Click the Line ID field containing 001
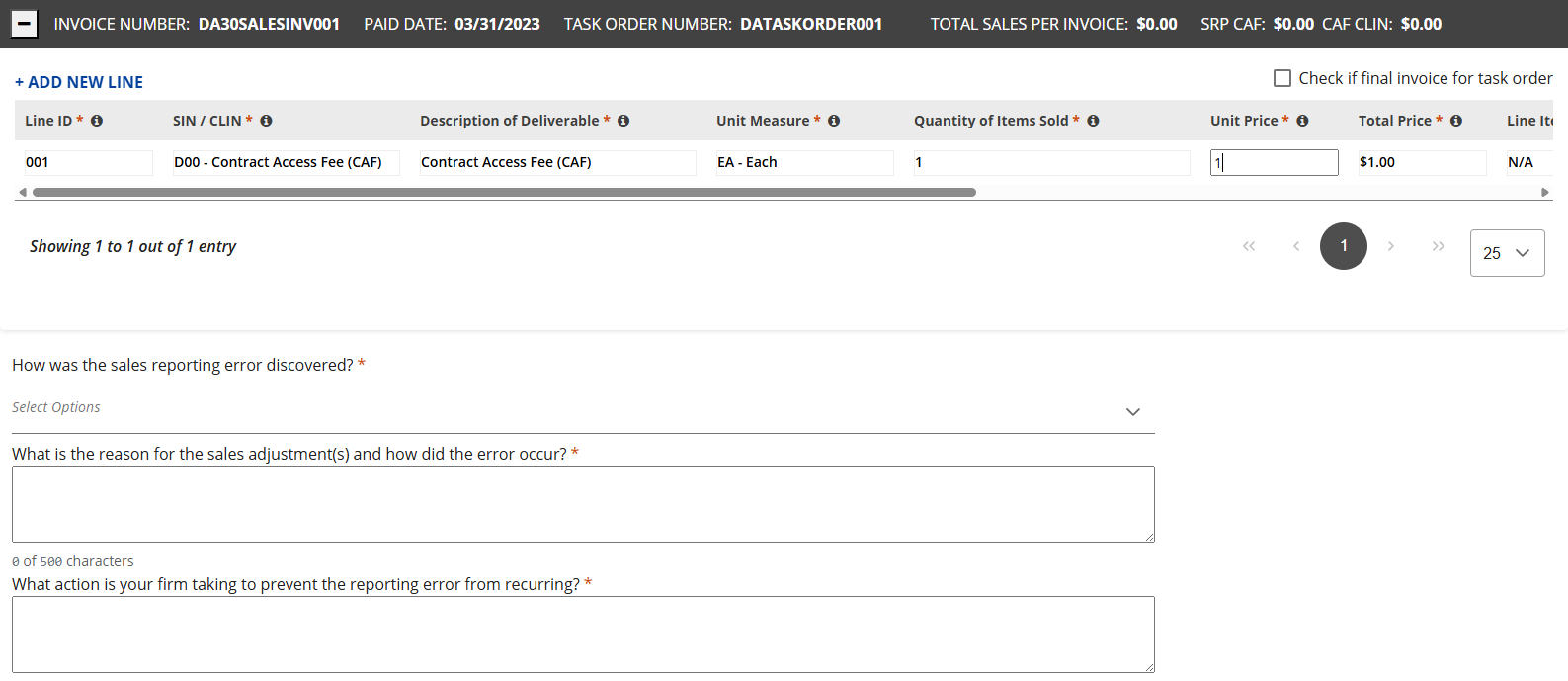This screenshot has width=1568, height=681. tap(89, 162)
